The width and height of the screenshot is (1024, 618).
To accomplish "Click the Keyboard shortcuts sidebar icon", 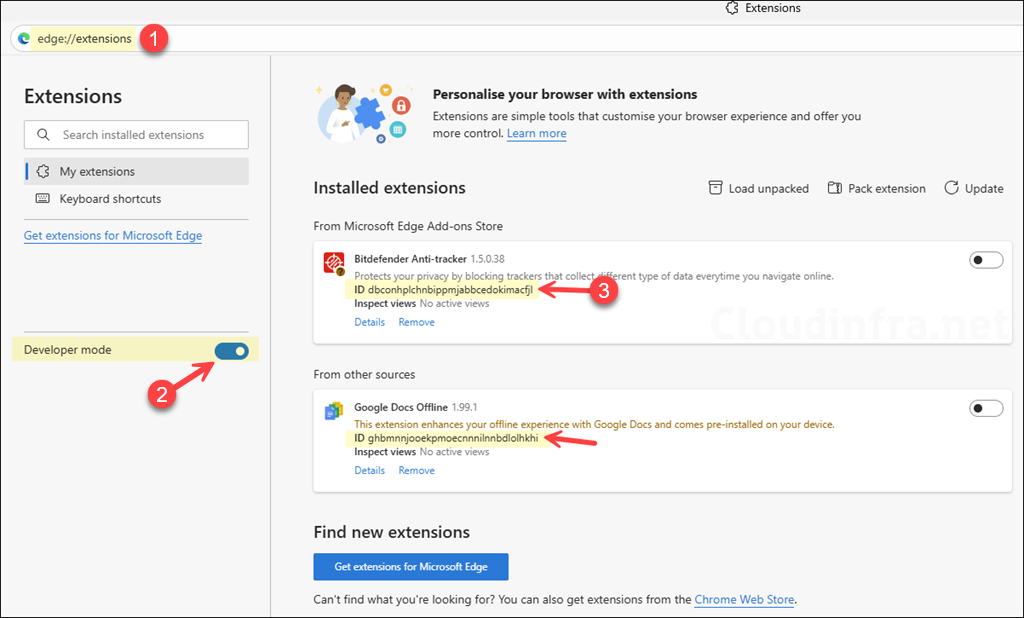I will point(40,199).
